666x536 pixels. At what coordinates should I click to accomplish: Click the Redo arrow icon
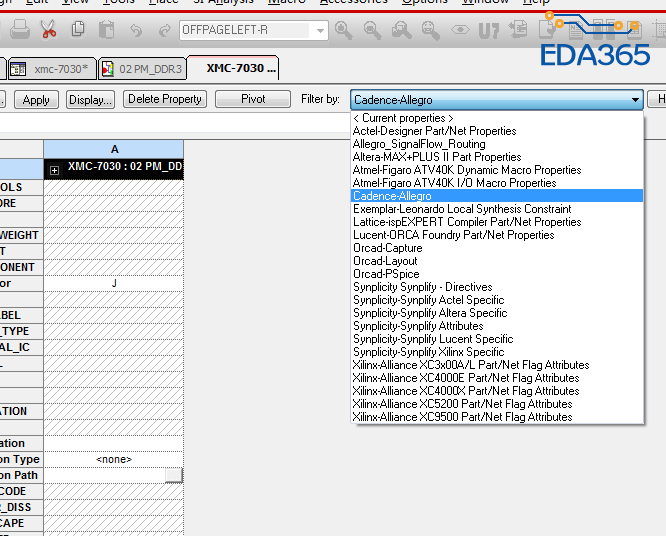[x=165, y=31]
